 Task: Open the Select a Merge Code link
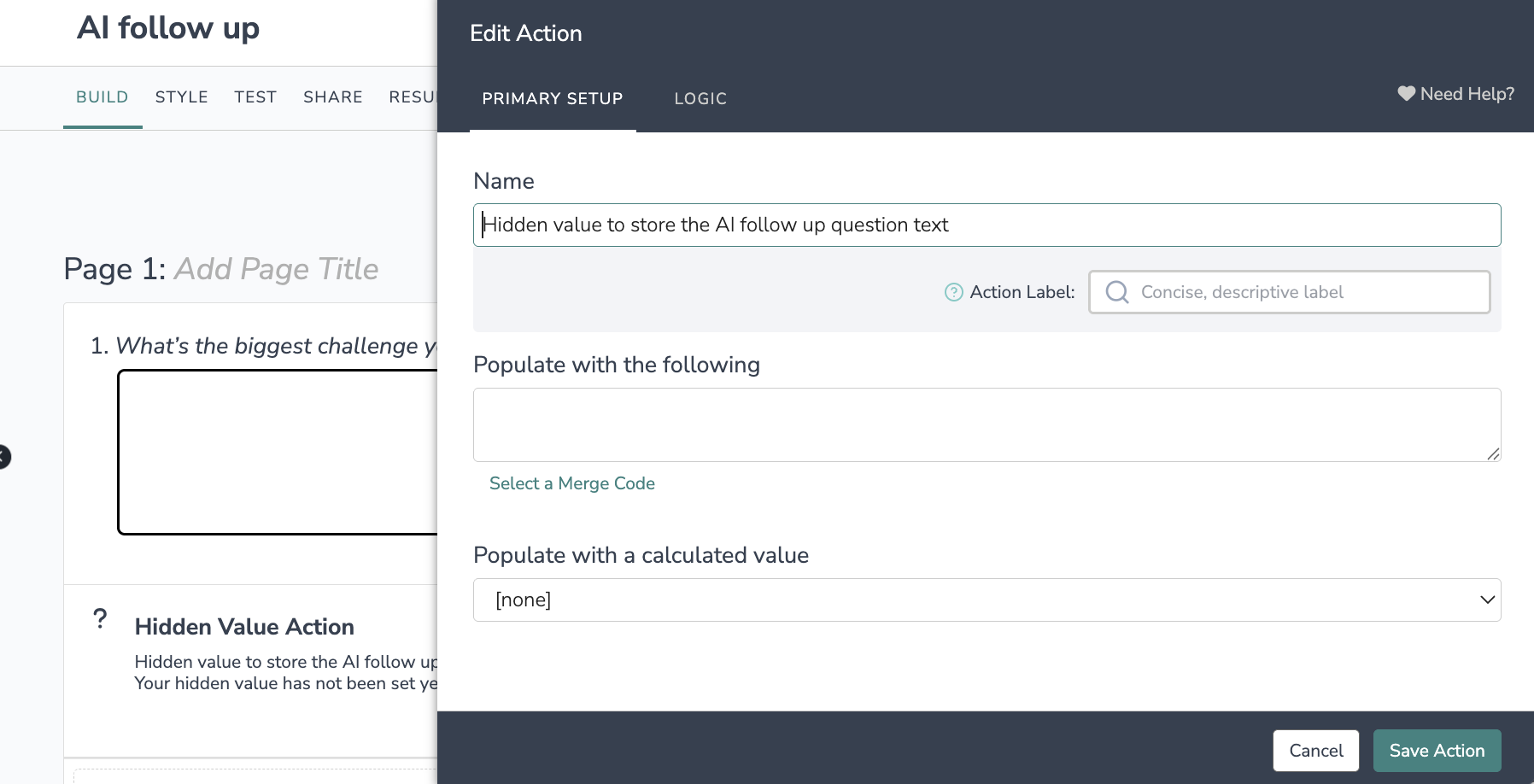click(x=572, y=483)
